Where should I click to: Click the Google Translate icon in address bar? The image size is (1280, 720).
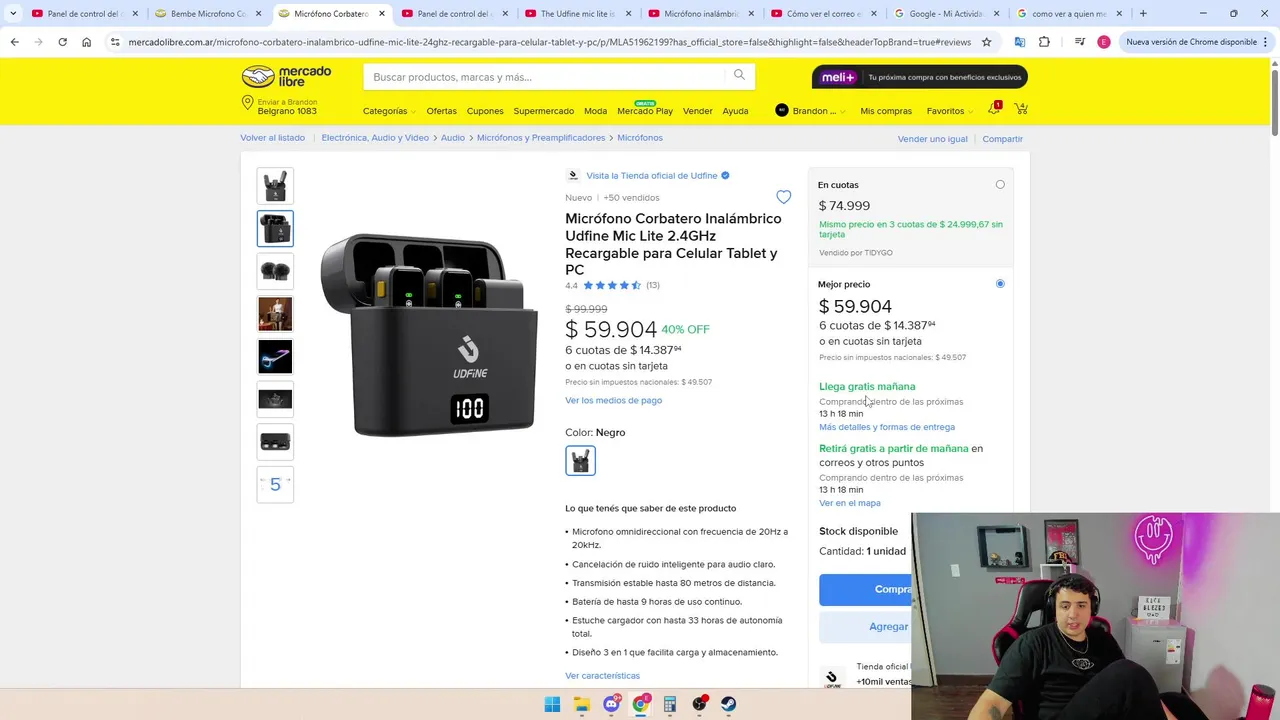[1019, 42]
